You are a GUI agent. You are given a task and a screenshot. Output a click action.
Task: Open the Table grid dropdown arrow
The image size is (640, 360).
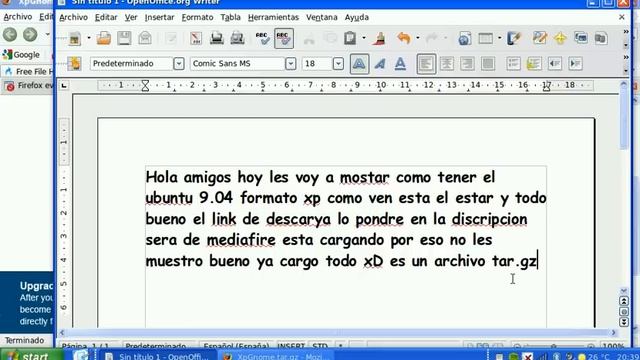(499, 38)
